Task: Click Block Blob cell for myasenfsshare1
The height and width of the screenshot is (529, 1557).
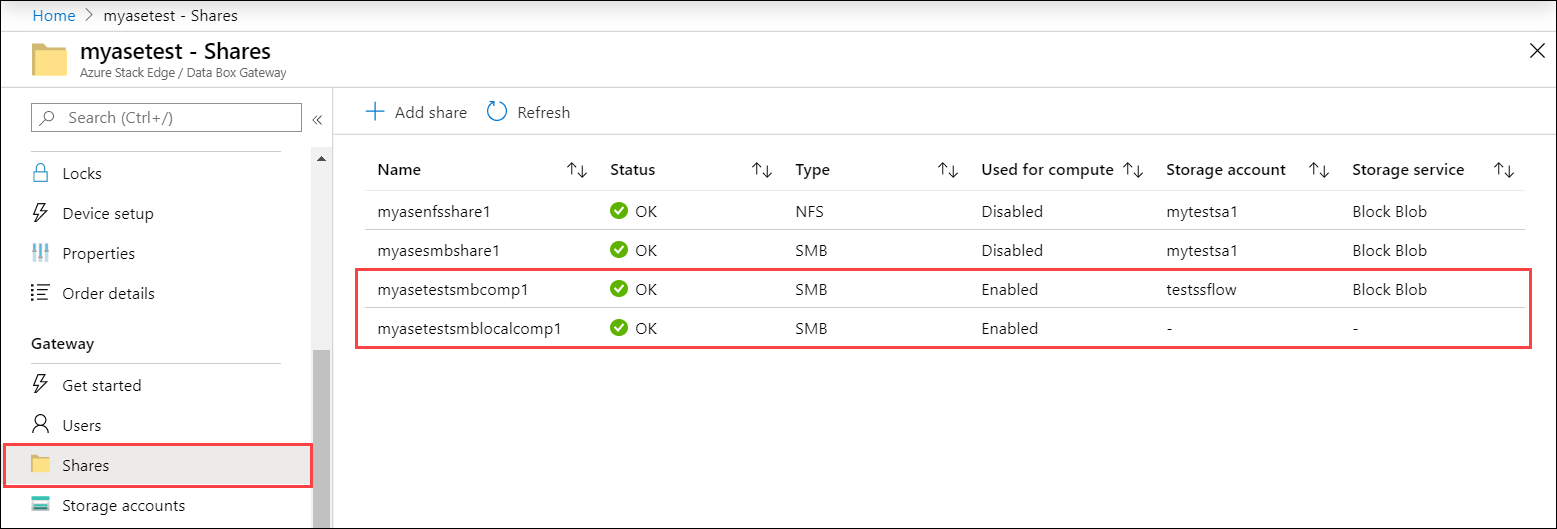Action: click(1389, 211)
